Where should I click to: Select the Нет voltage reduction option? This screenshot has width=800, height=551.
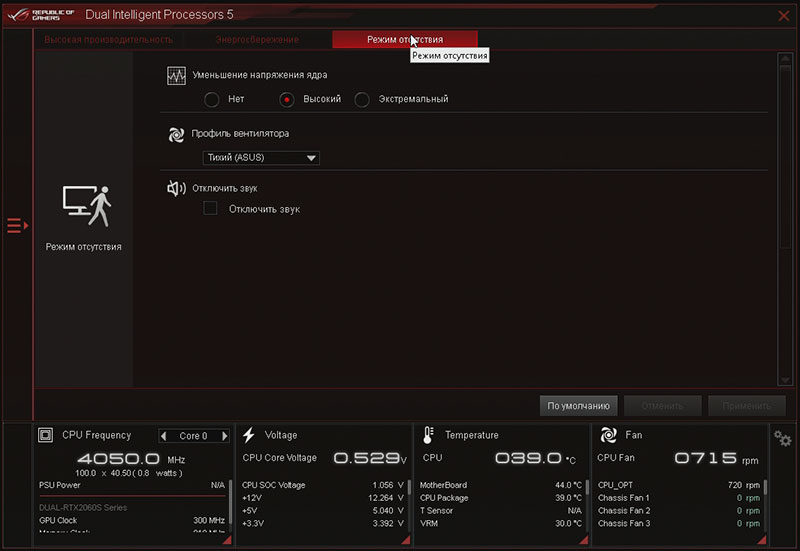[211, 99]
